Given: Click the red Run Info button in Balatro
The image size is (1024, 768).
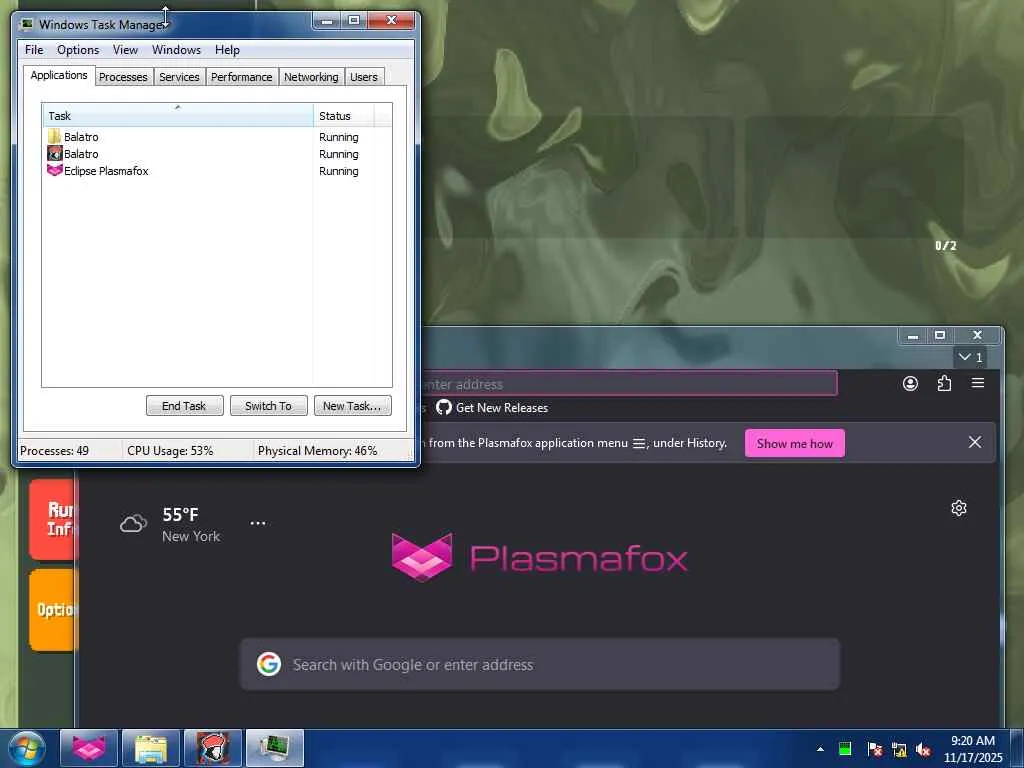Looking at the screenshot, I should (x=54, y=519).
